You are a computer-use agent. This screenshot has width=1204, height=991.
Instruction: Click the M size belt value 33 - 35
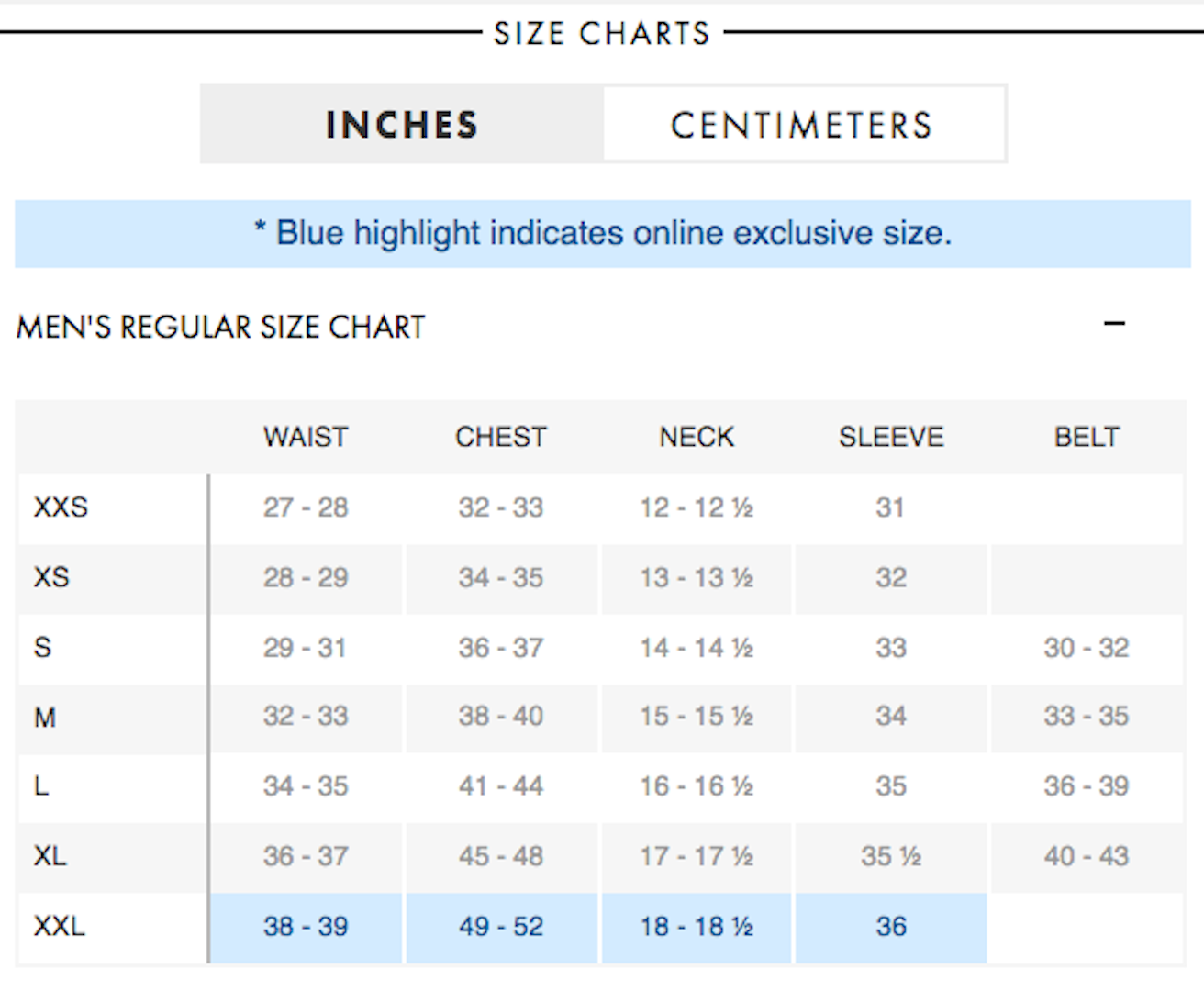click(x=1087, y=717)
